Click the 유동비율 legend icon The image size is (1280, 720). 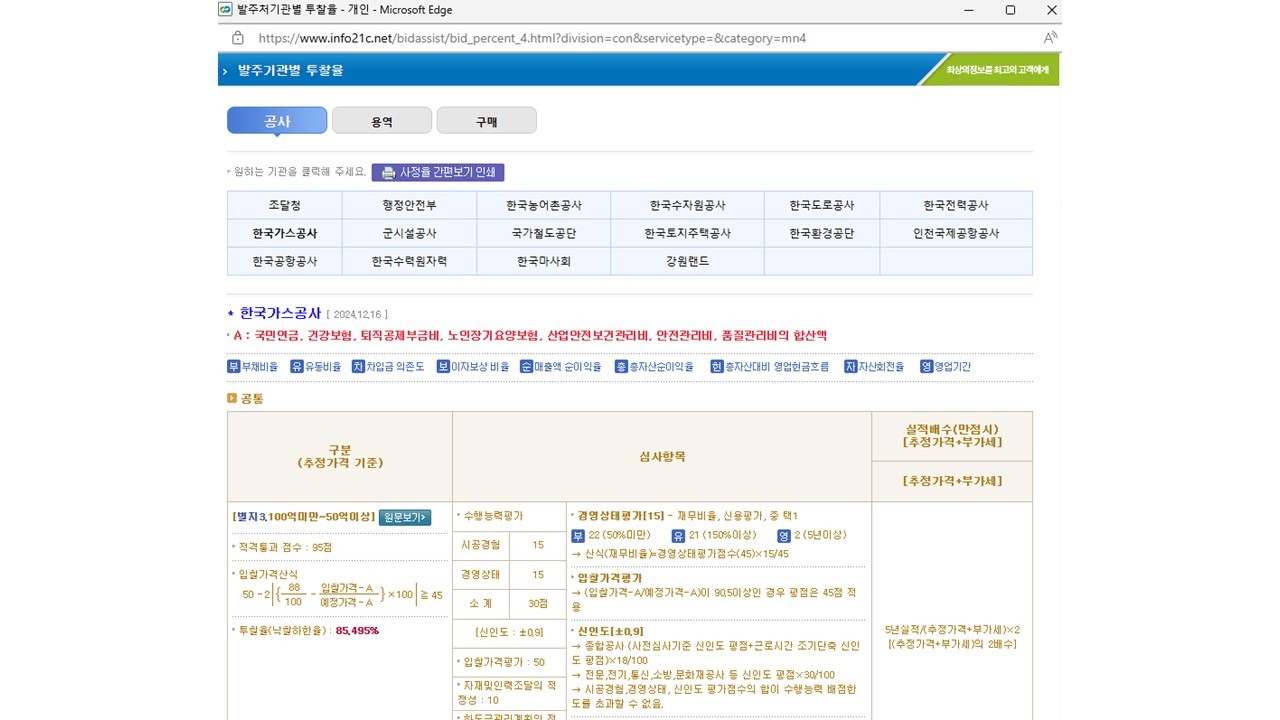(297, 367)
